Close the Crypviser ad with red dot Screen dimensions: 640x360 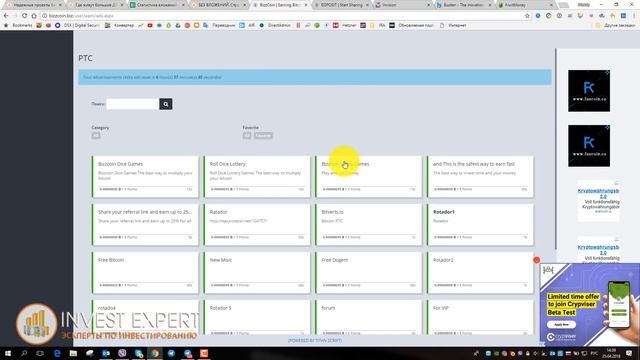[x=537, y=260]
